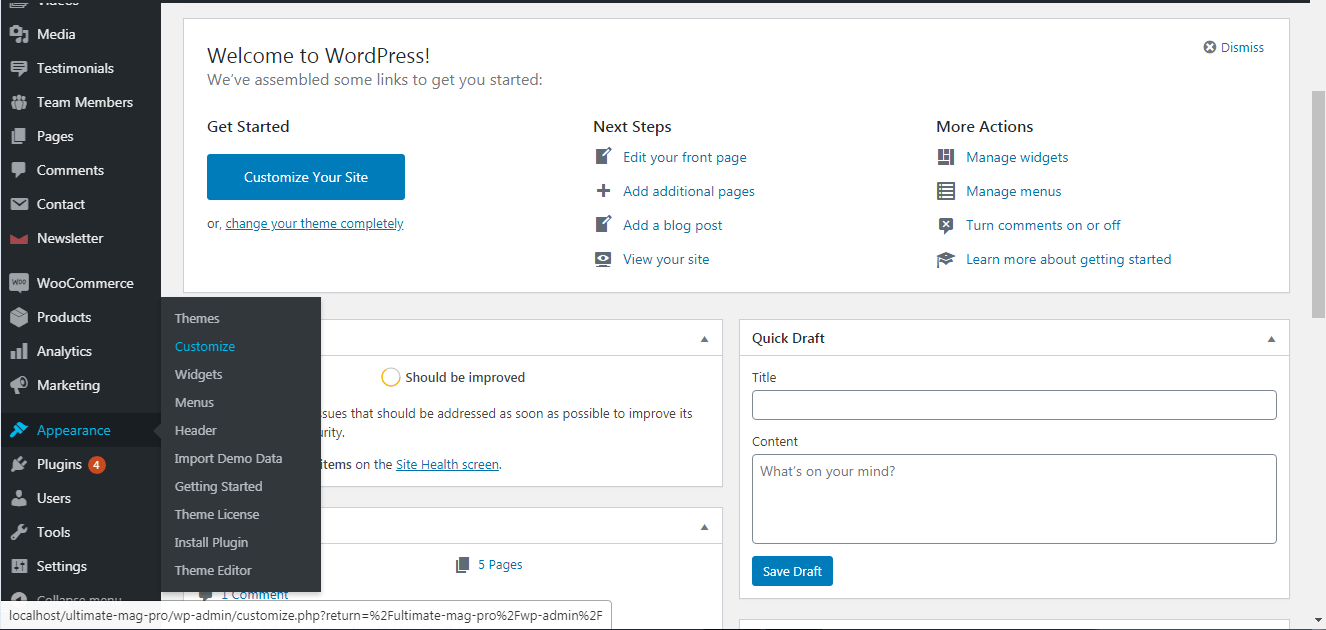1326x630 pixels.
Task: Click the WooCommerce sidebar icon
Action: point(18,283)
